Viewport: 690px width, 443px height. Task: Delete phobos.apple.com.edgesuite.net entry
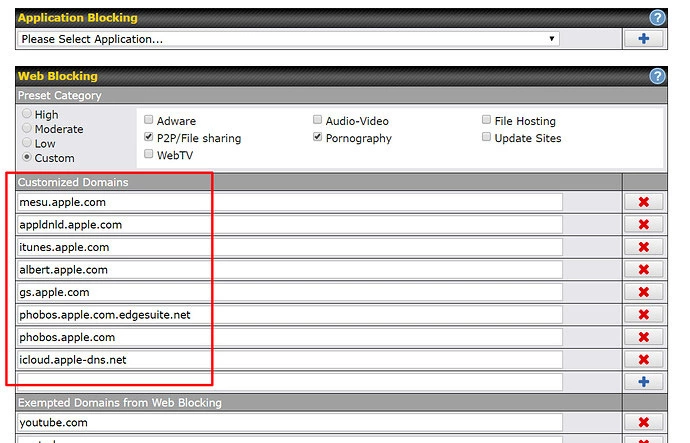pyautogui.click(x=643, y=315)
